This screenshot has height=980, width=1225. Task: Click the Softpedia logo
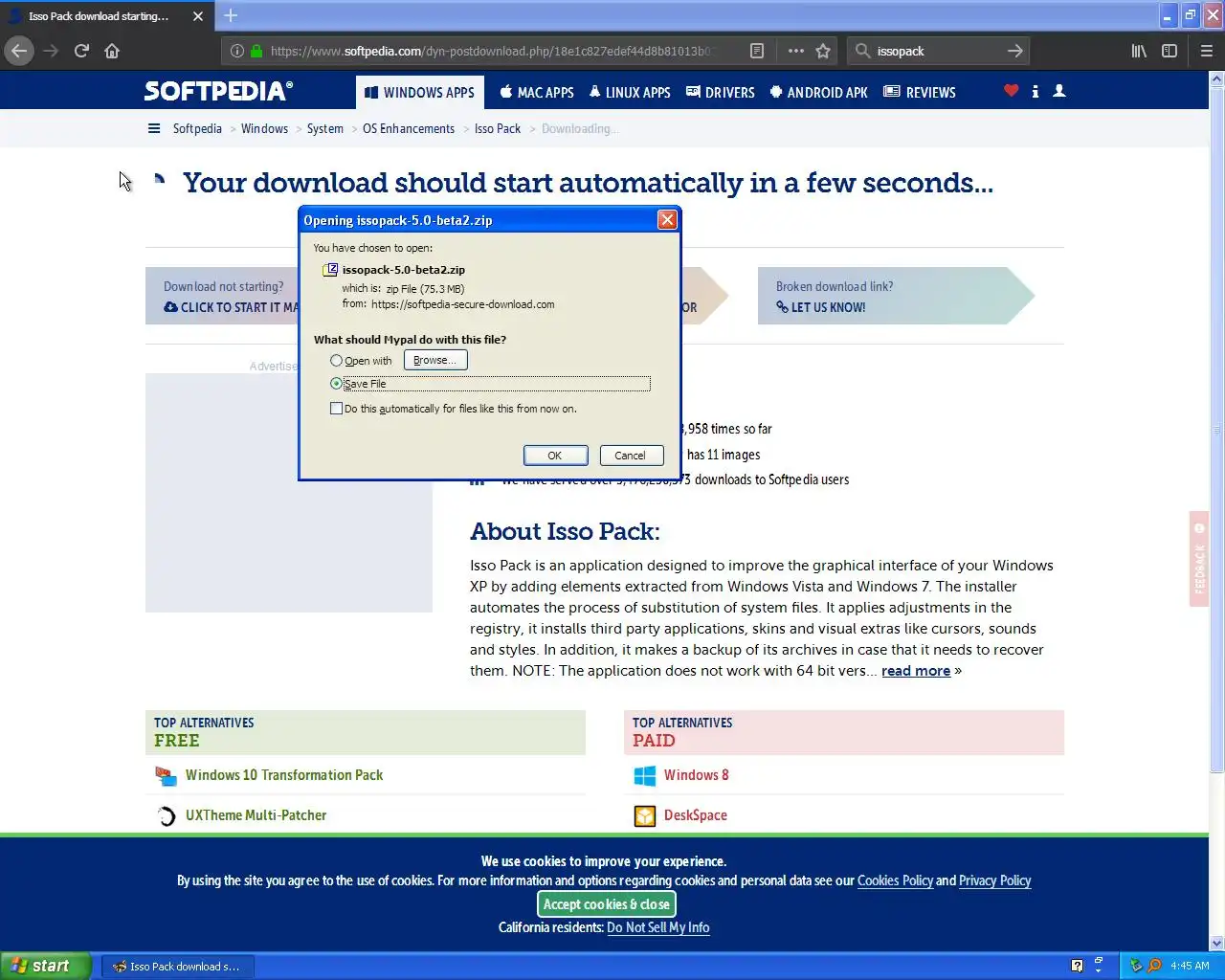[x=218, y=91]
